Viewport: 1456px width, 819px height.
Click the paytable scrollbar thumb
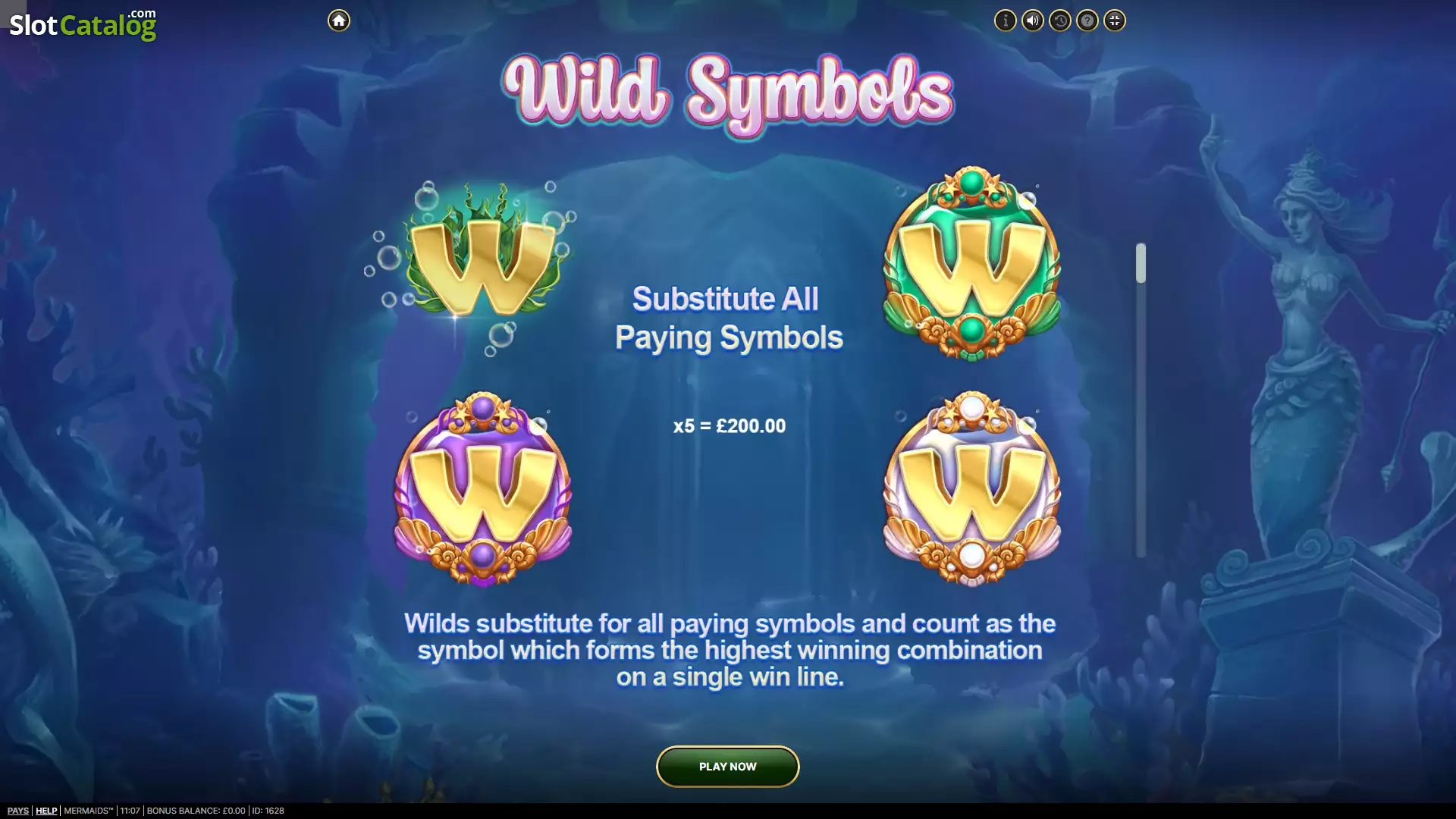point(1141,263)
